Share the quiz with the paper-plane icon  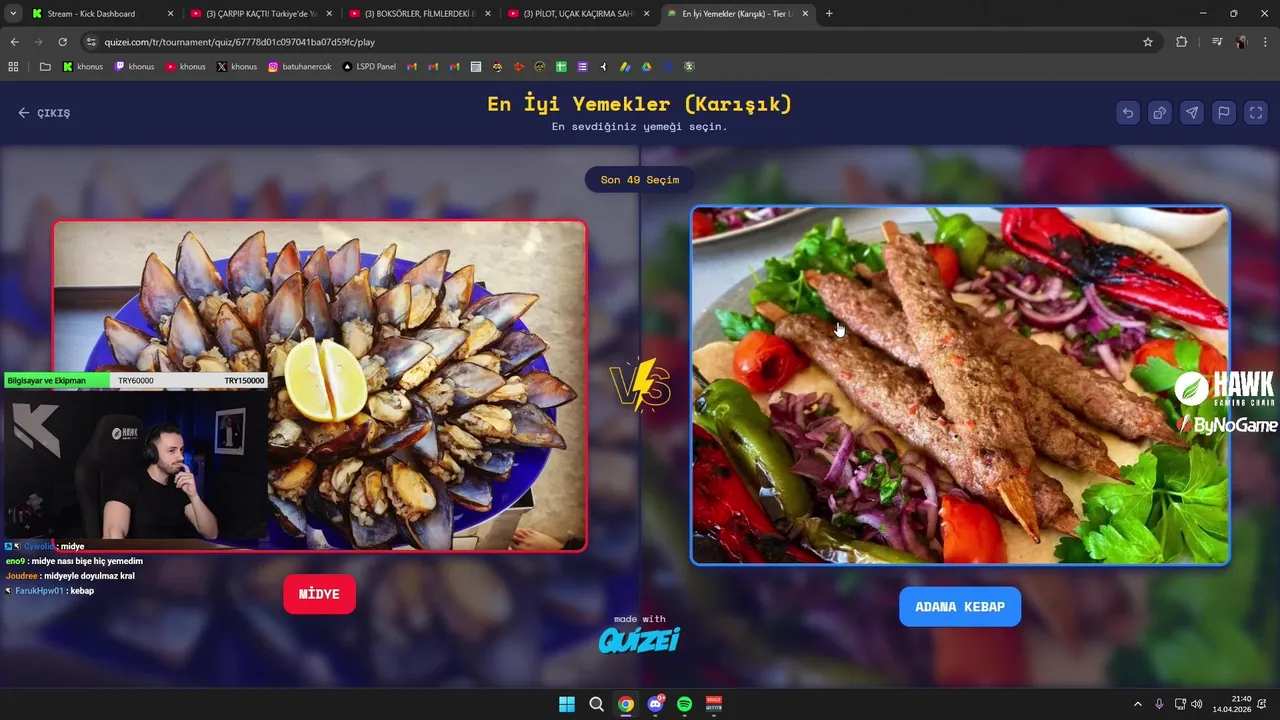(x=1192, y=113)
